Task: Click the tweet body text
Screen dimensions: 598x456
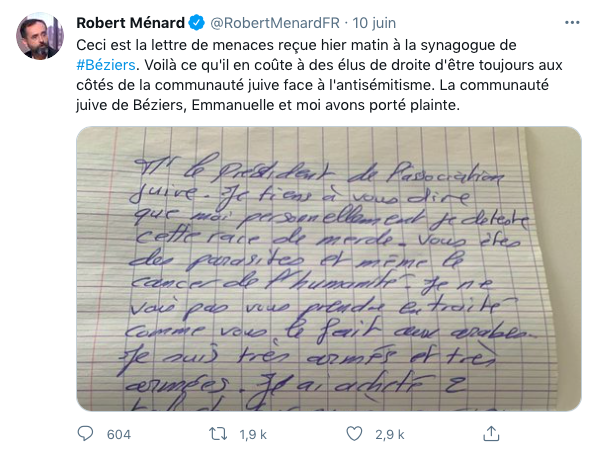Action: [x=320, y=75]
